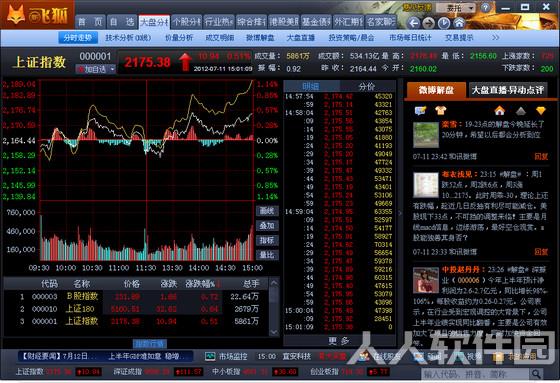560x383 pixels.
Task: Open the help question mark icon
Action: click(485, 8)
